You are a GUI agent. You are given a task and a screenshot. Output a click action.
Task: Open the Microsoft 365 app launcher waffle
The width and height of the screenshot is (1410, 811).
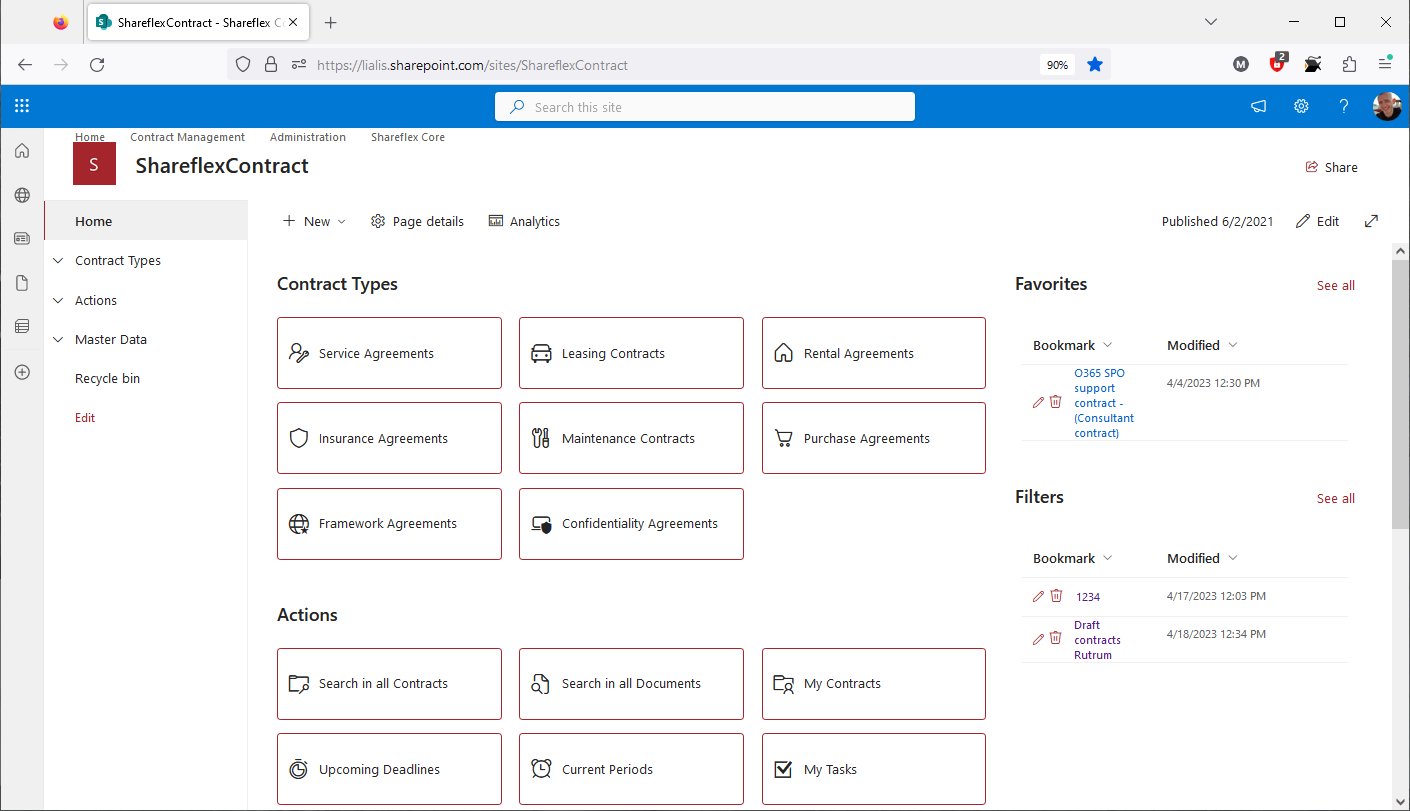(x=22, y=106)
